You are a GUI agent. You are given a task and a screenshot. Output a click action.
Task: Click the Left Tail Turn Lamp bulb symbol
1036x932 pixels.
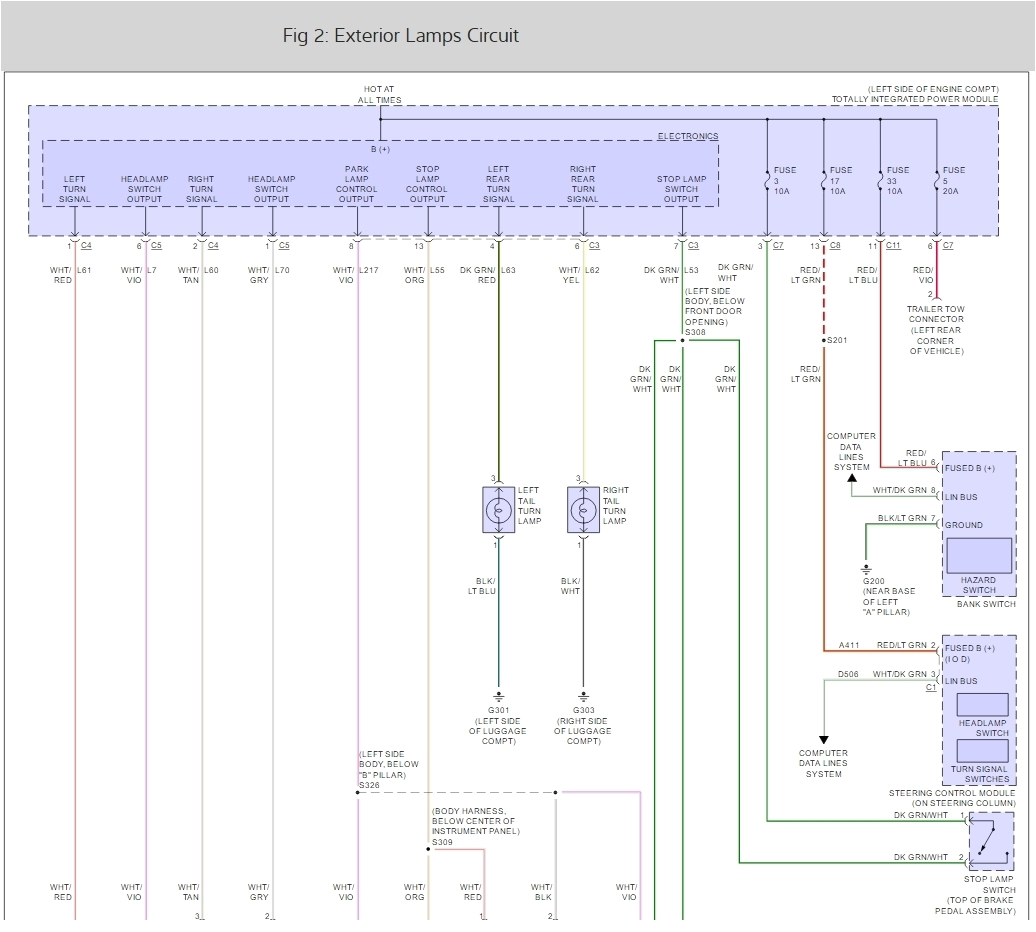point(498,510)
